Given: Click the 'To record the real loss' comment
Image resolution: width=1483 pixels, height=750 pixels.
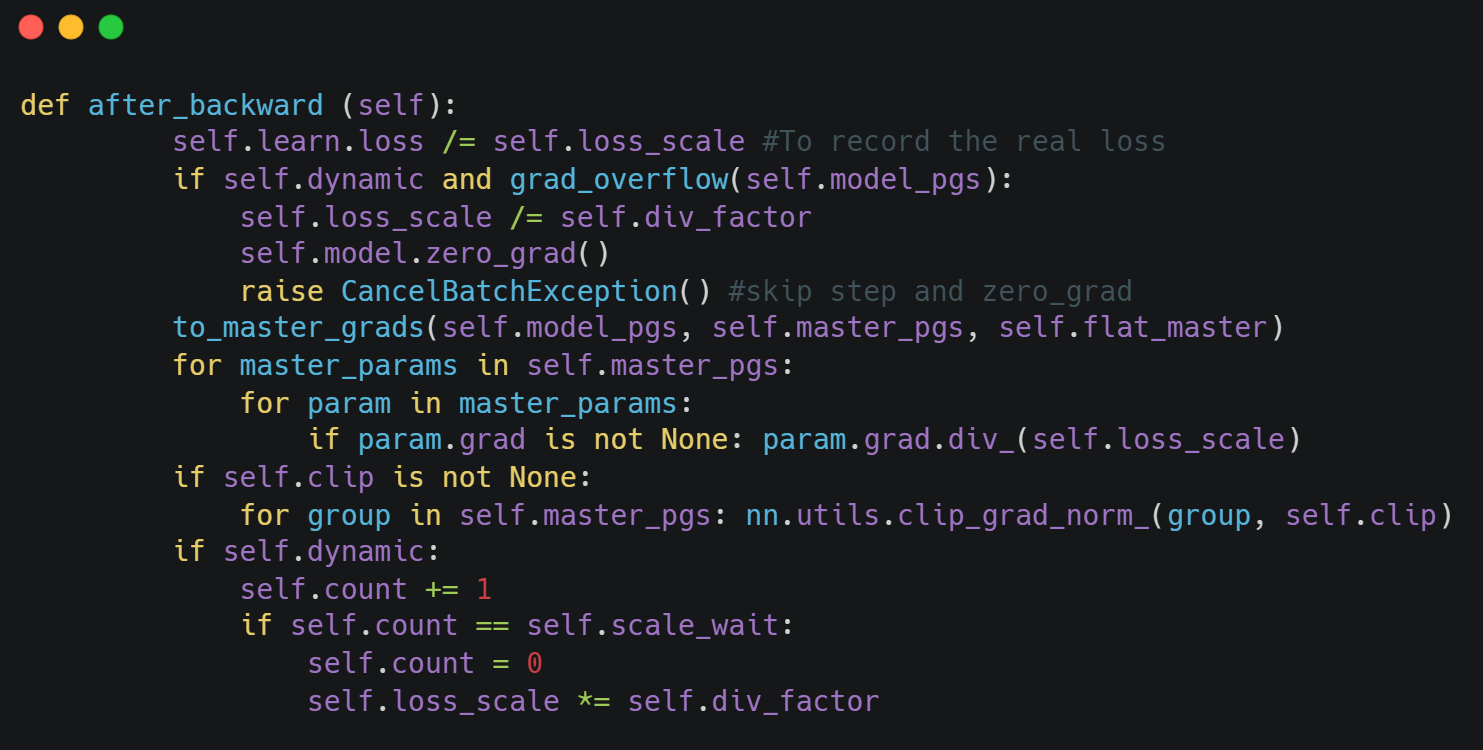Looking at the screenshot, I should point(964,142).
